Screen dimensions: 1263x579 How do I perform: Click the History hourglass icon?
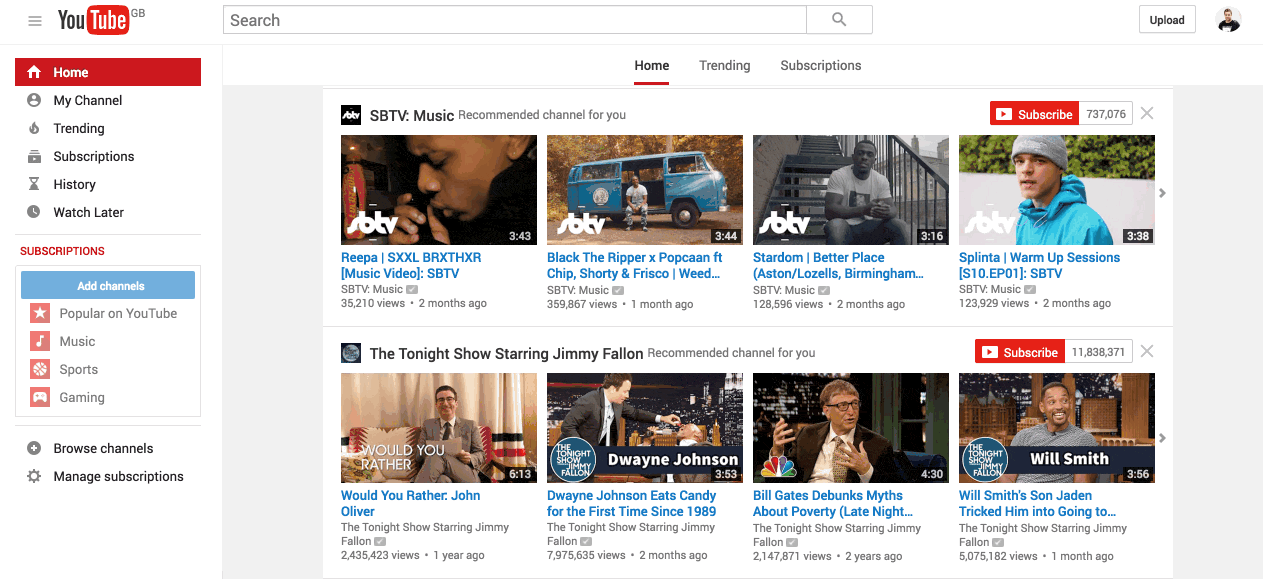(x=34, y=184)
